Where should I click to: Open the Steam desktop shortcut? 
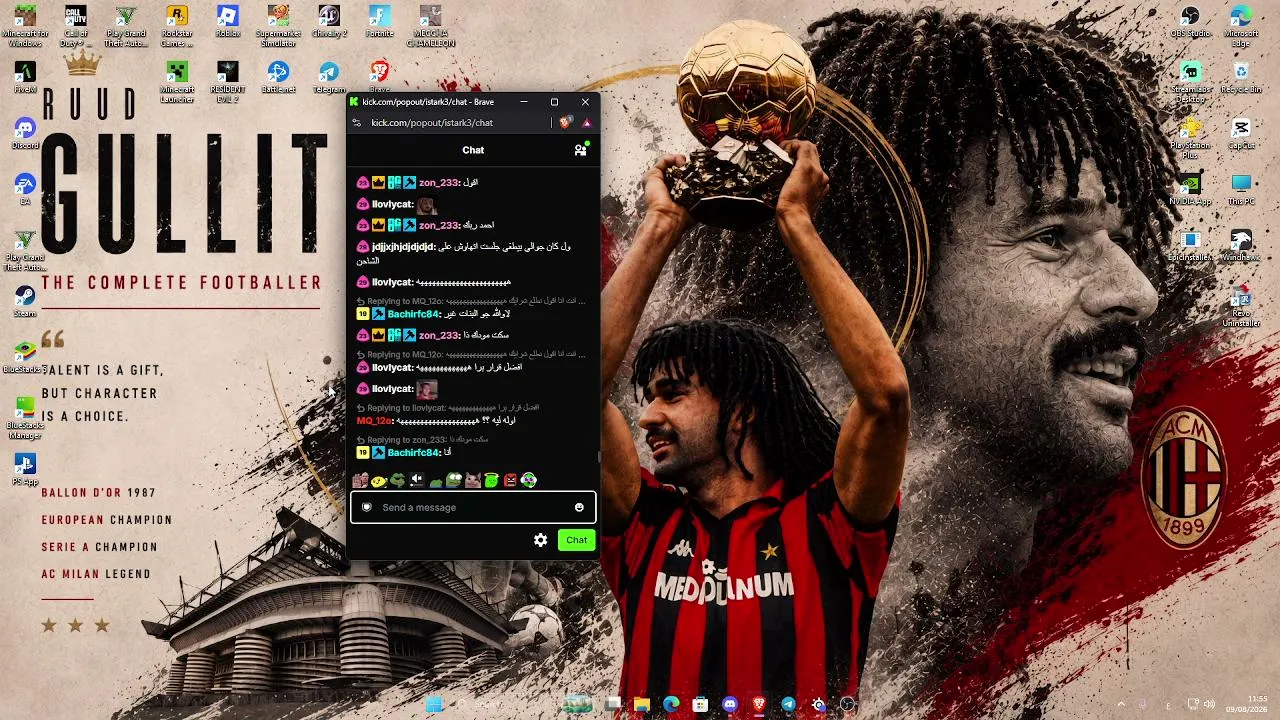tap(25, 301)
